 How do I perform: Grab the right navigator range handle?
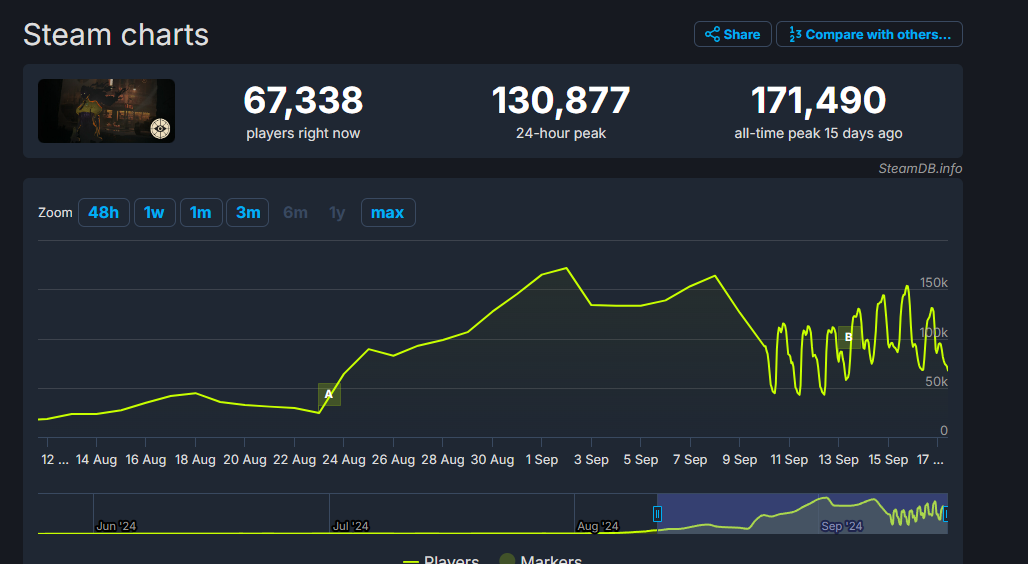pyautogui.click(x=945, y=514)
